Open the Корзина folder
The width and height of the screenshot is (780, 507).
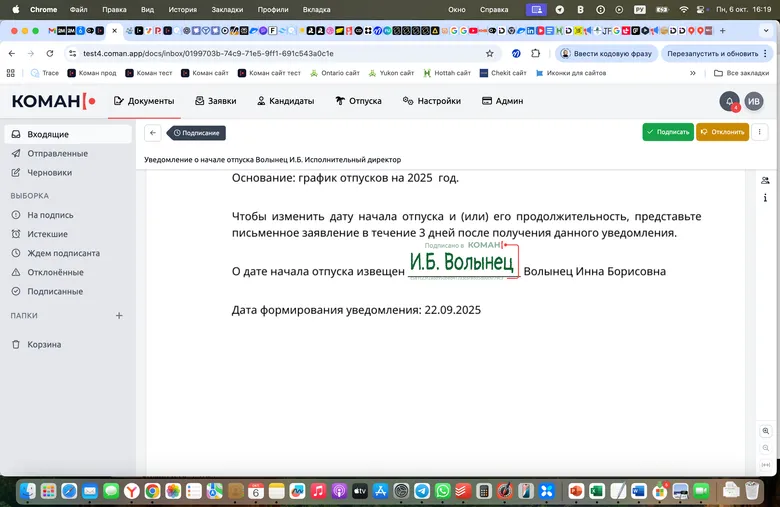(x=44, y=344)
